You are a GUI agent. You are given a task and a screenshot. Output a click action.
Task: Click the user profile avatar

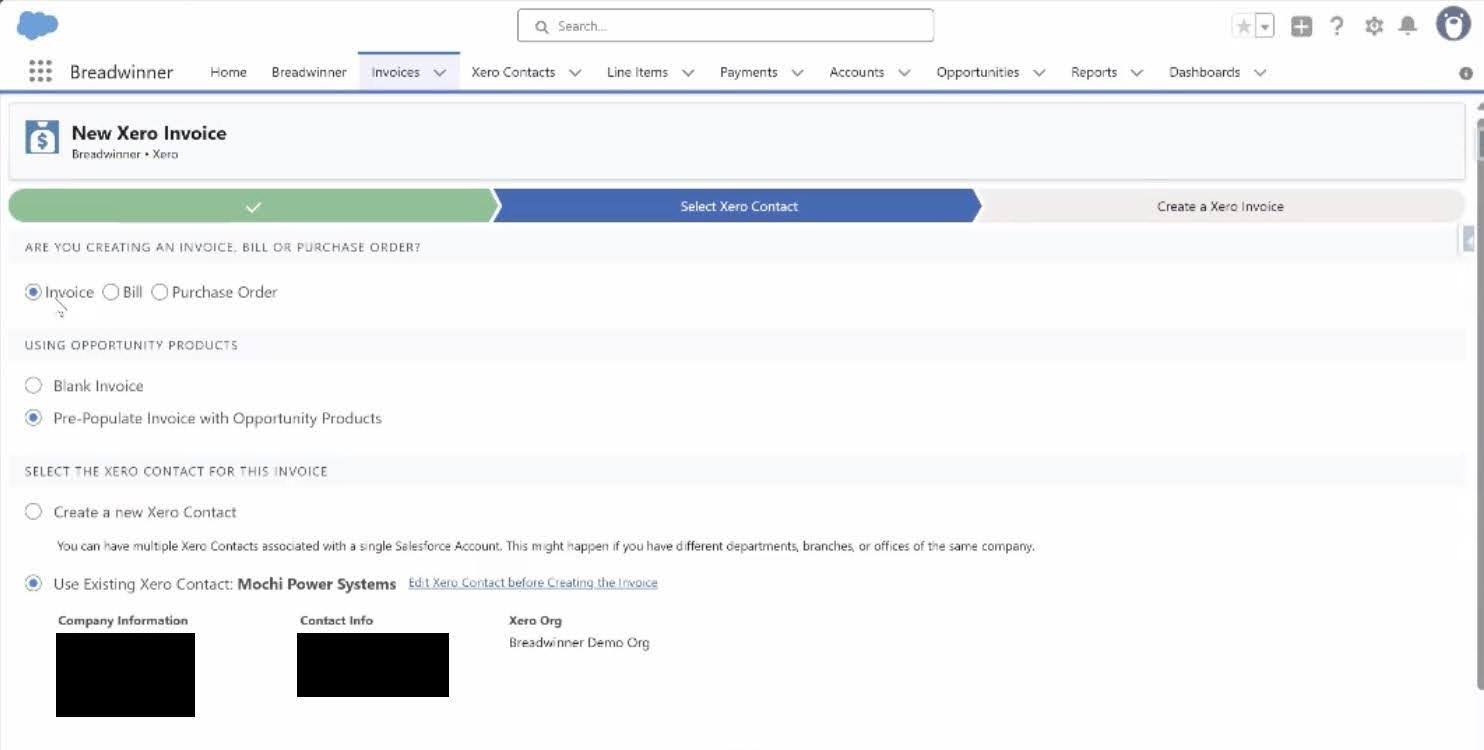1452,25
